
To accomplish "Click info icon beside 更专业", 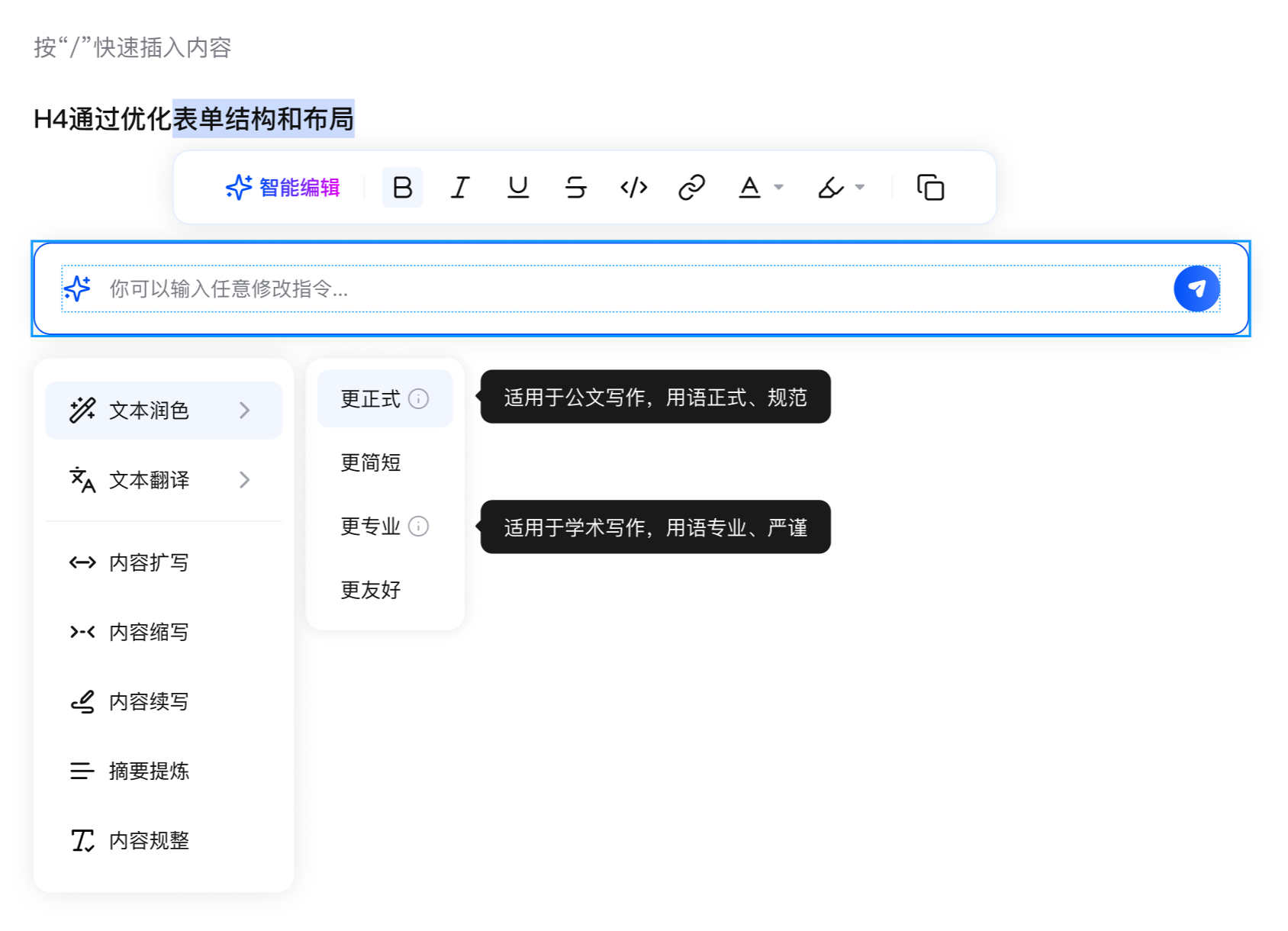I will coord(419,527).
